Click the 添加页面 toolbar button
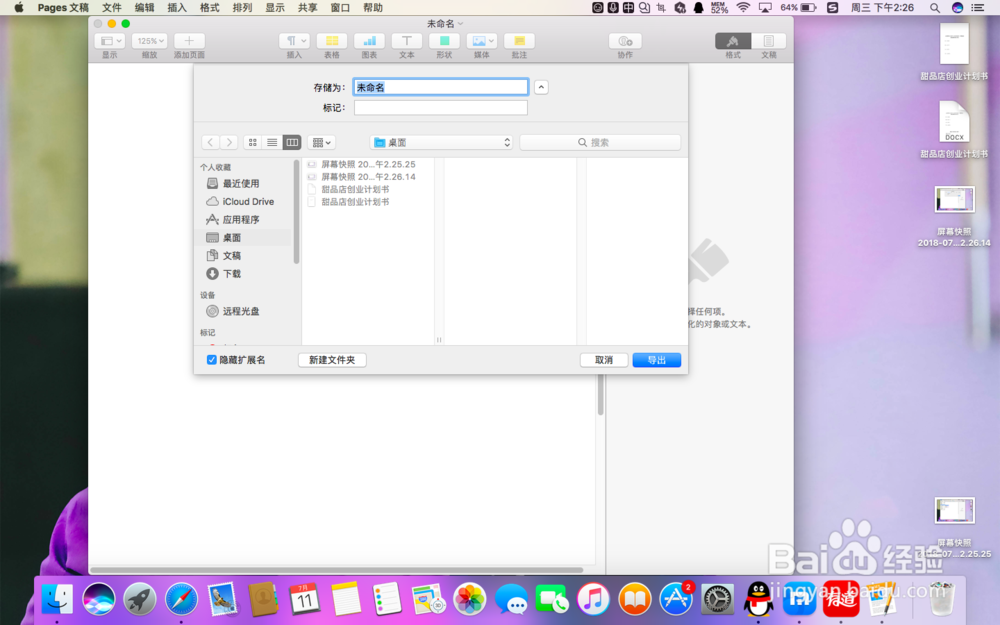This screenshot has width=1000, height=625. [189, 41]
